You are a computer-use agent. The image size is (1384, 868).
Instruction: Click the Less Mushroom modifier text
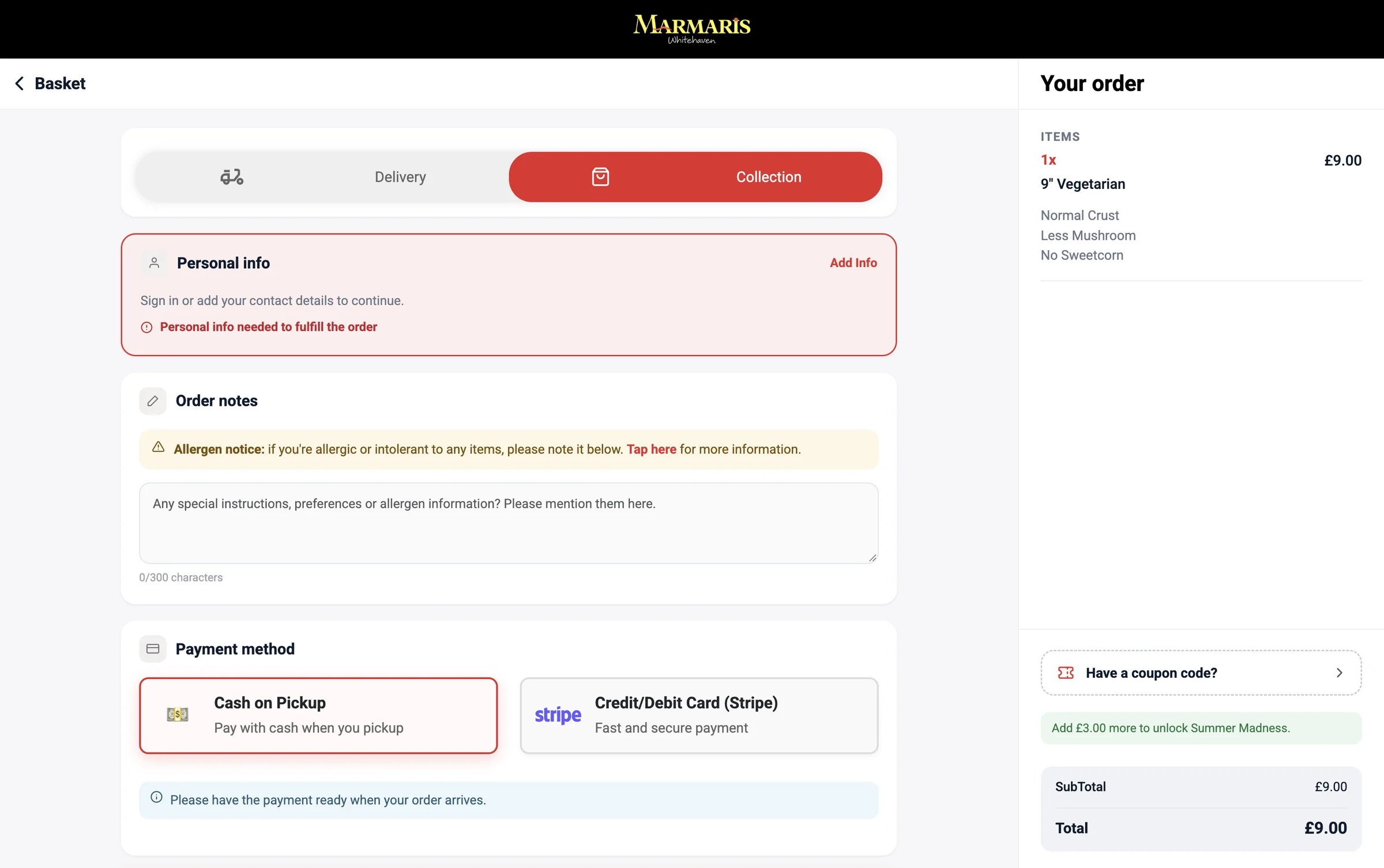1088,235
